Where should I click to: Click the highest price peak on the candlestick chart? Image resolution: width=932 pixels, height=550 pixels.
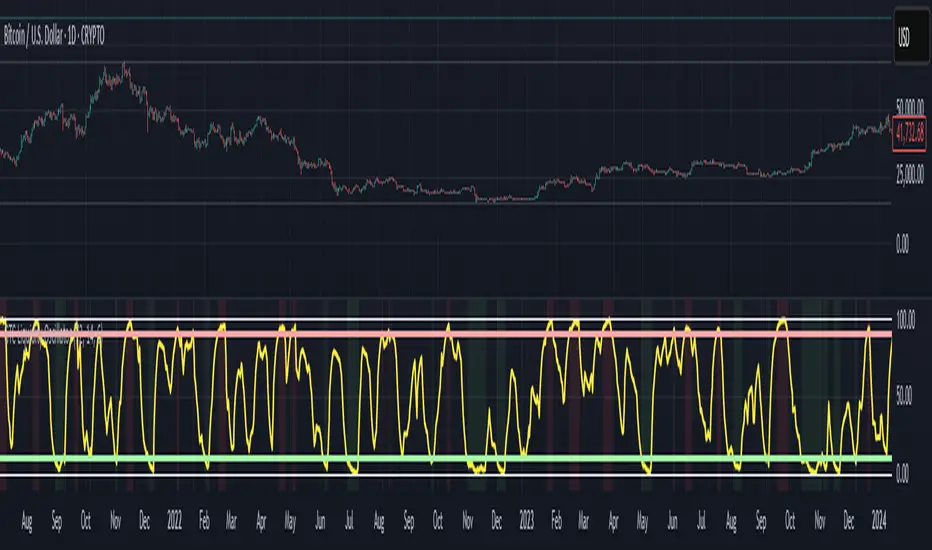click(124, 66)
